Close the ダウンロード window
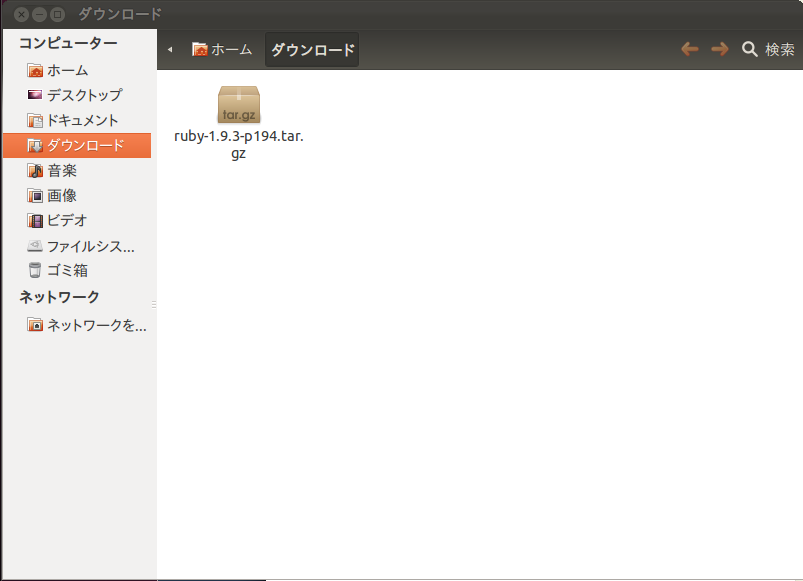This screenshot has width=803, height=581. pyautogui.click(x=21, y=14)
